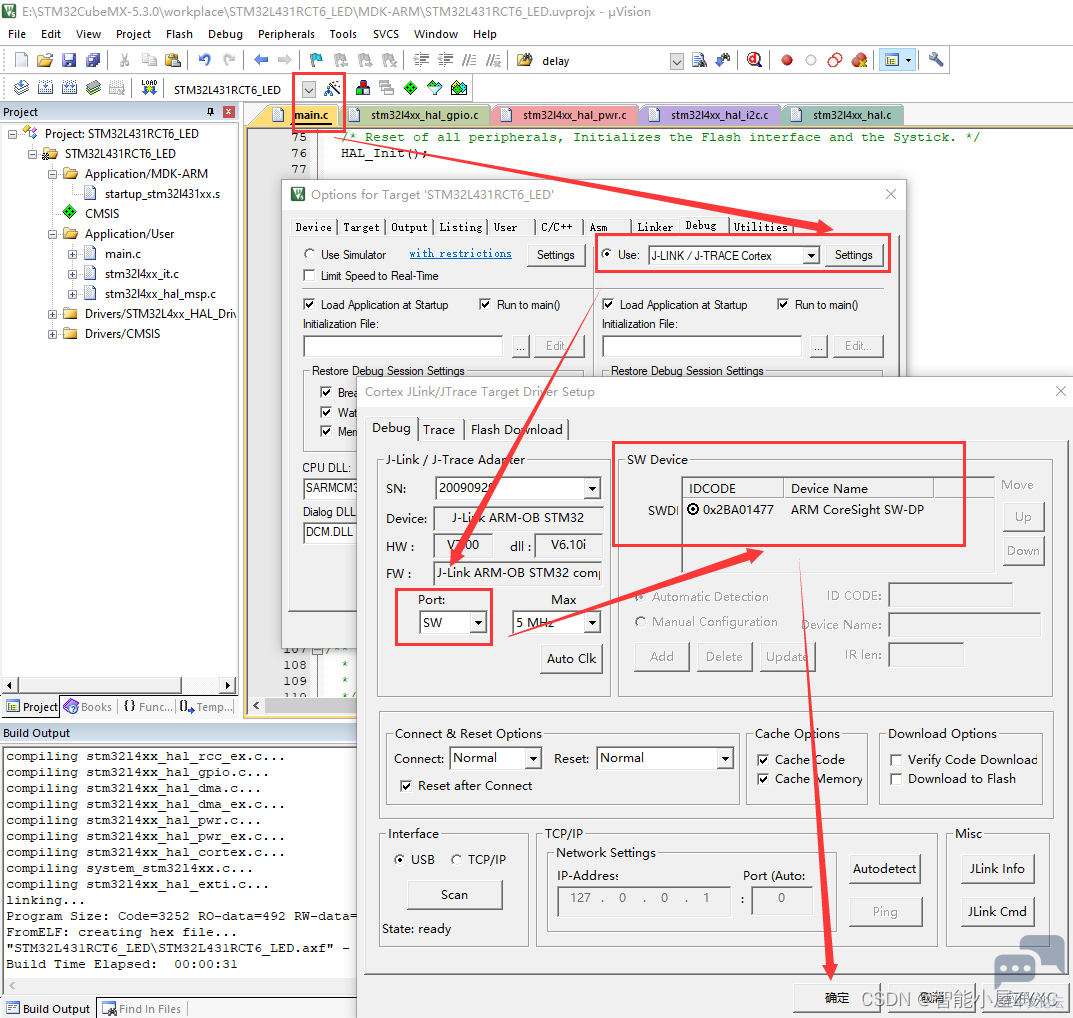This screenshot has height=1018, width=1073.
Task: Toggle the Cache Code checkbox
Action: point(763,760)
